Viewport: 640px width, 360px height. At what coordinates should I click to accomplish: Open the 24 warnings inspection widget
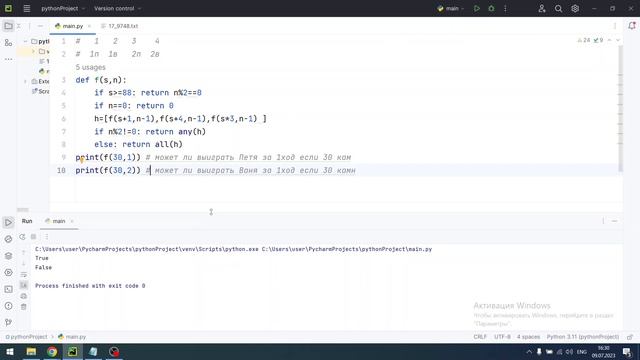(x=584, y=40)
